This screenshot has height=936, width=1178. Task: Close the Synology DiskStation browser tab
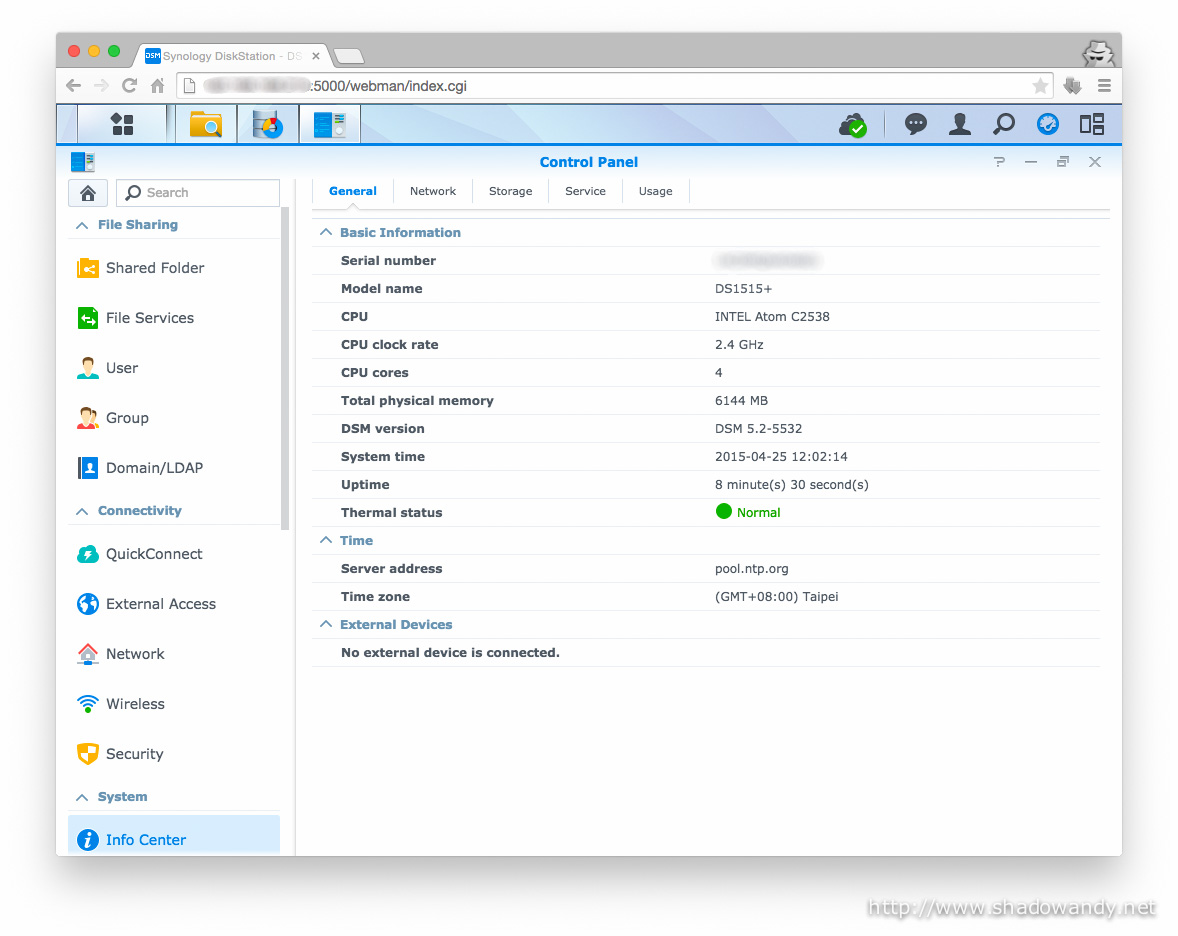point(316,56)
